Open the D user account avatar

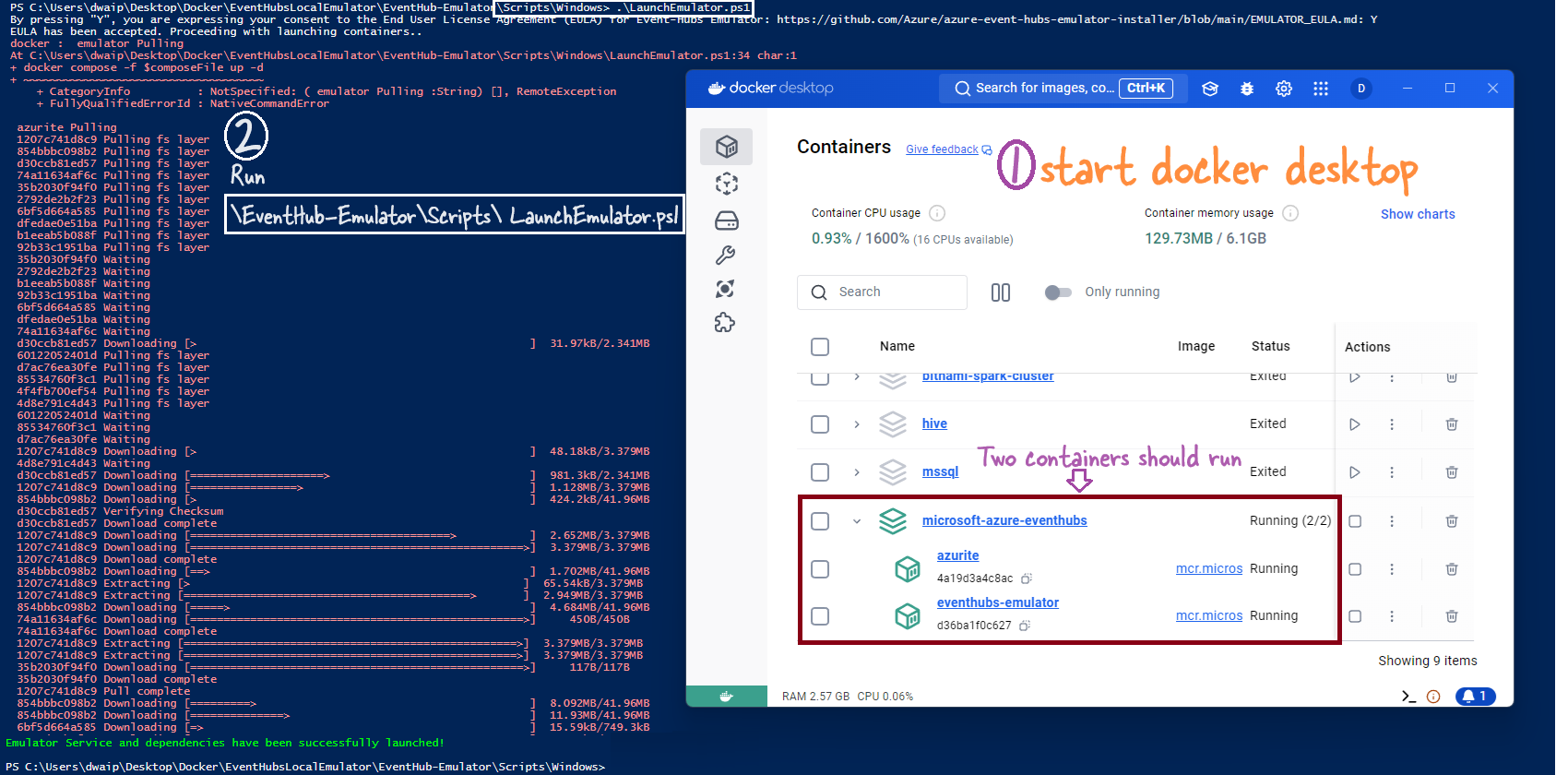1361,89
